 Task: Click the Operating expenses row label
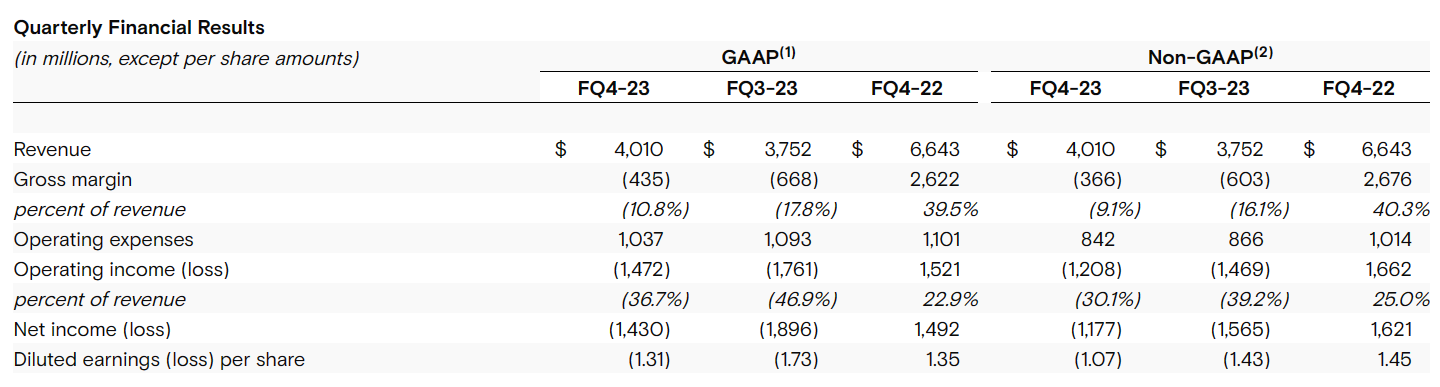(x=103, y=239)
